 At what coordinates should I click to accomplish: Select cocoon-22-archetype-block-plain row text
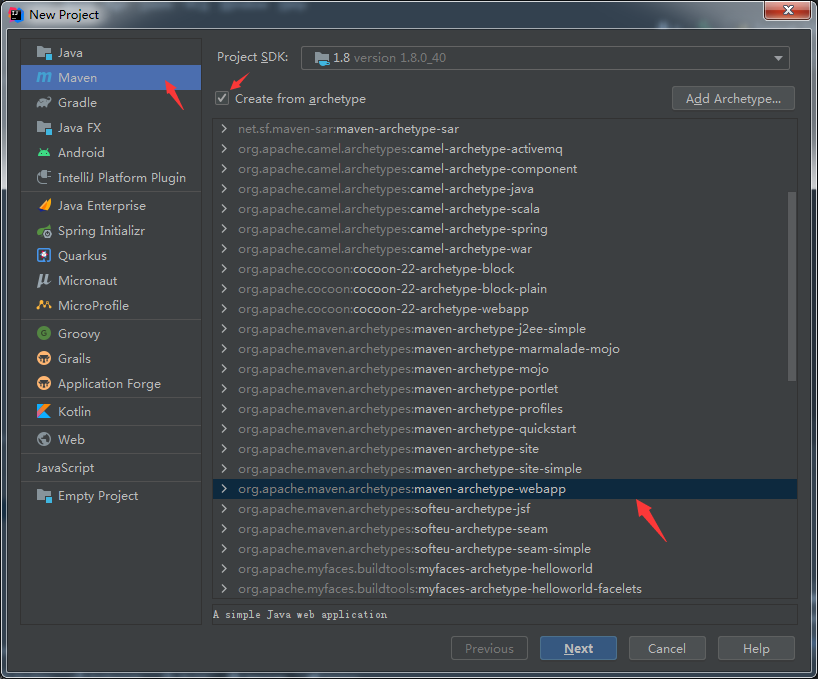click(392, 289)
